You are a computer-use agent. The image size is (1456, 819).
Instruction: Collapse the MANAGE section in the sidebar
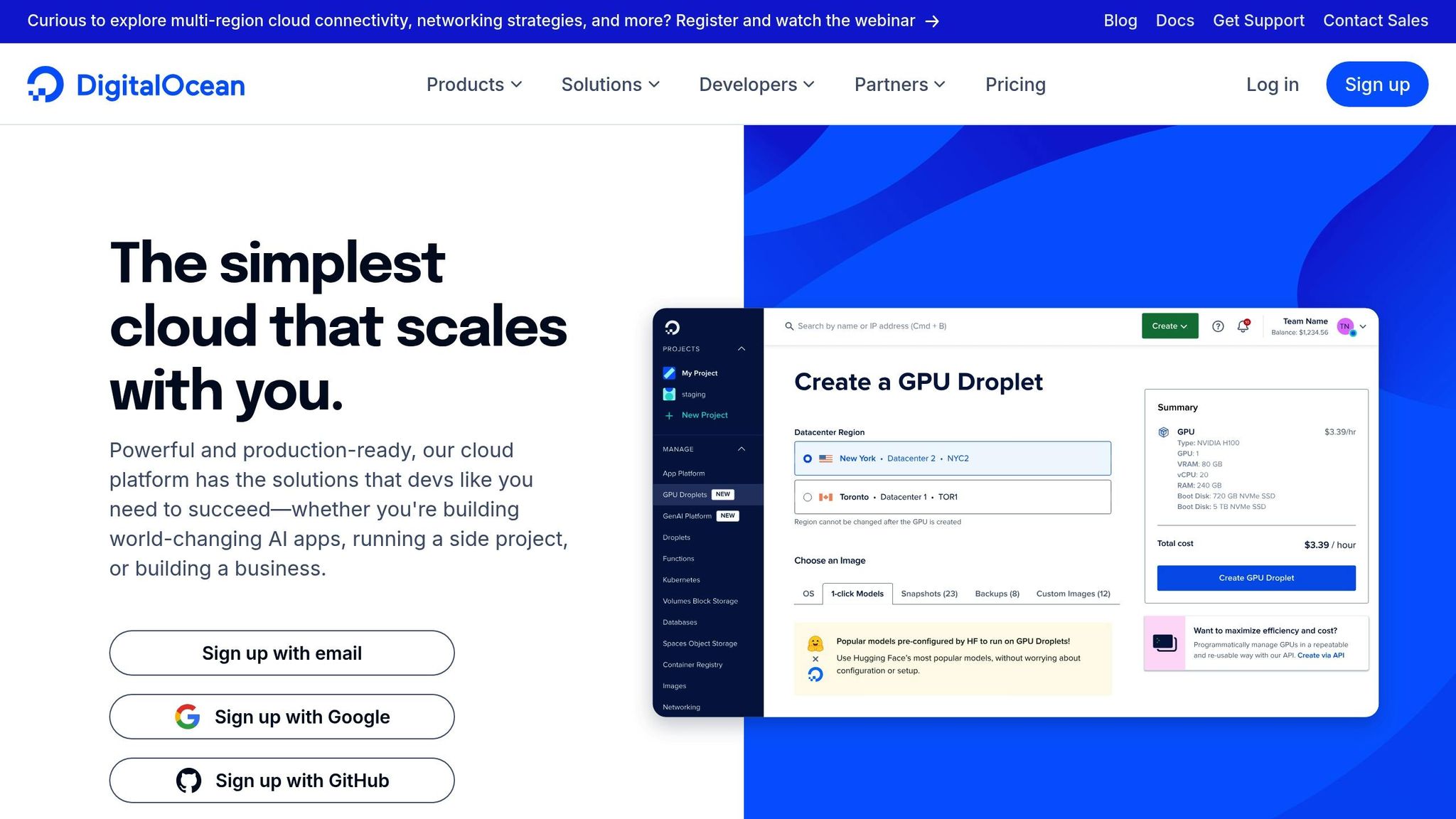[x=741, y=449]
